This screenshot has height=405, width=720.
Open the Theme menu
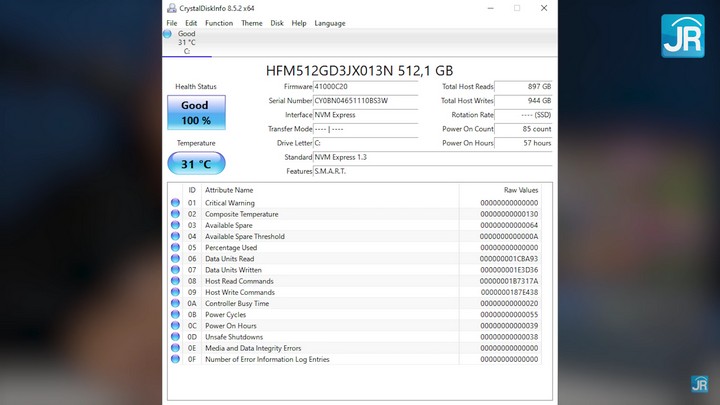[x=252, y=23]
